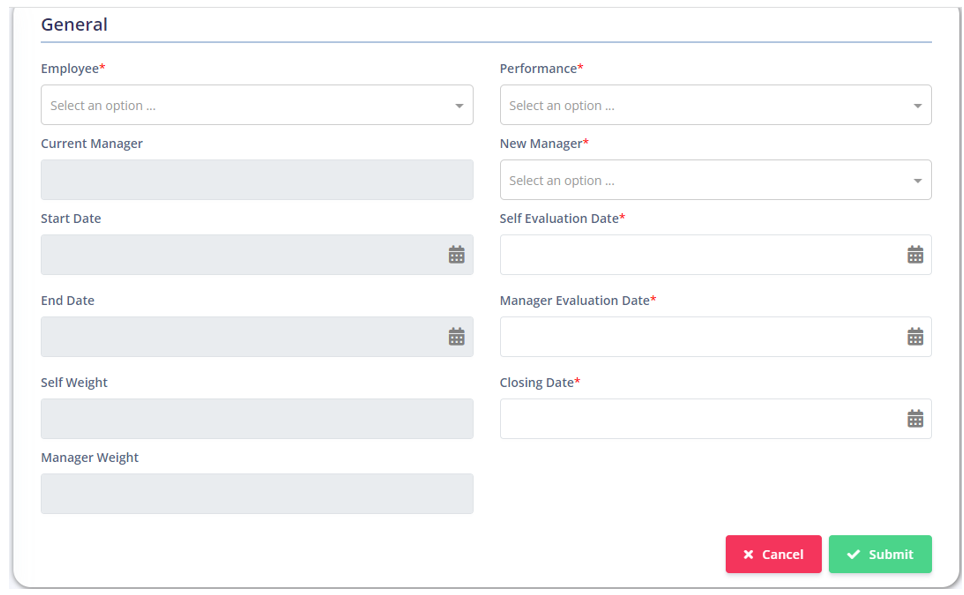The image size is (964, 595).
Task: Click the Self Weight field
Action: pyautogui.click(x=257, y=419)
